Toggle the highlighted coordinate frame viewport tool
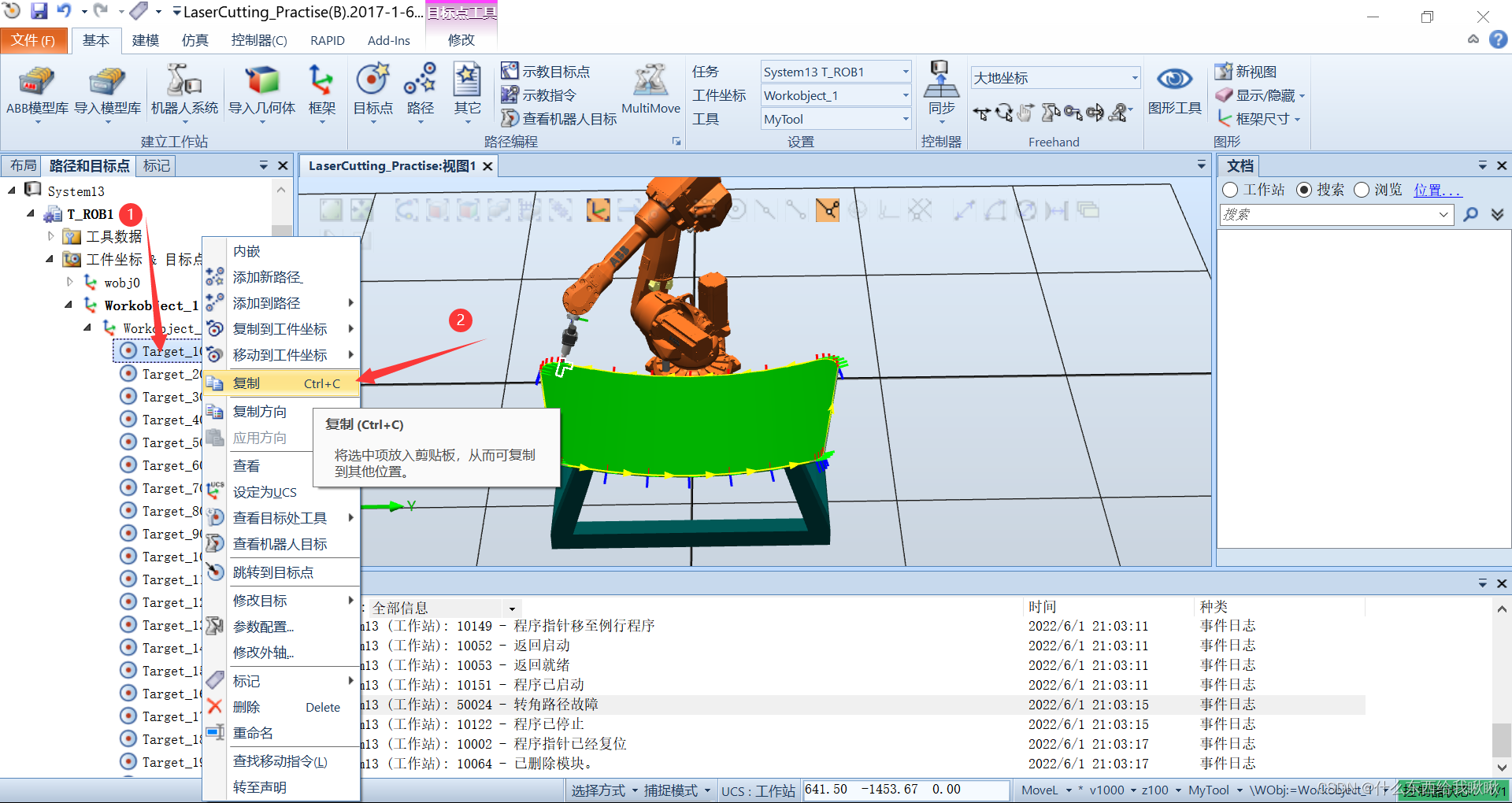The height and width of the screenshot is (803, 1512). click(x=598, y=209)
